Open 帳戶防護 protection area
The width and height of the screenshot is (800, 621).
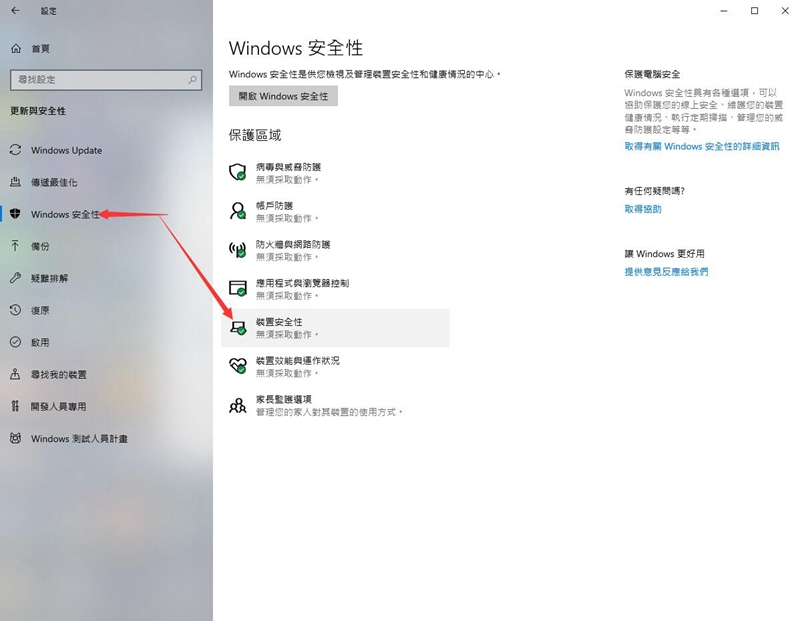coord(335,211)
